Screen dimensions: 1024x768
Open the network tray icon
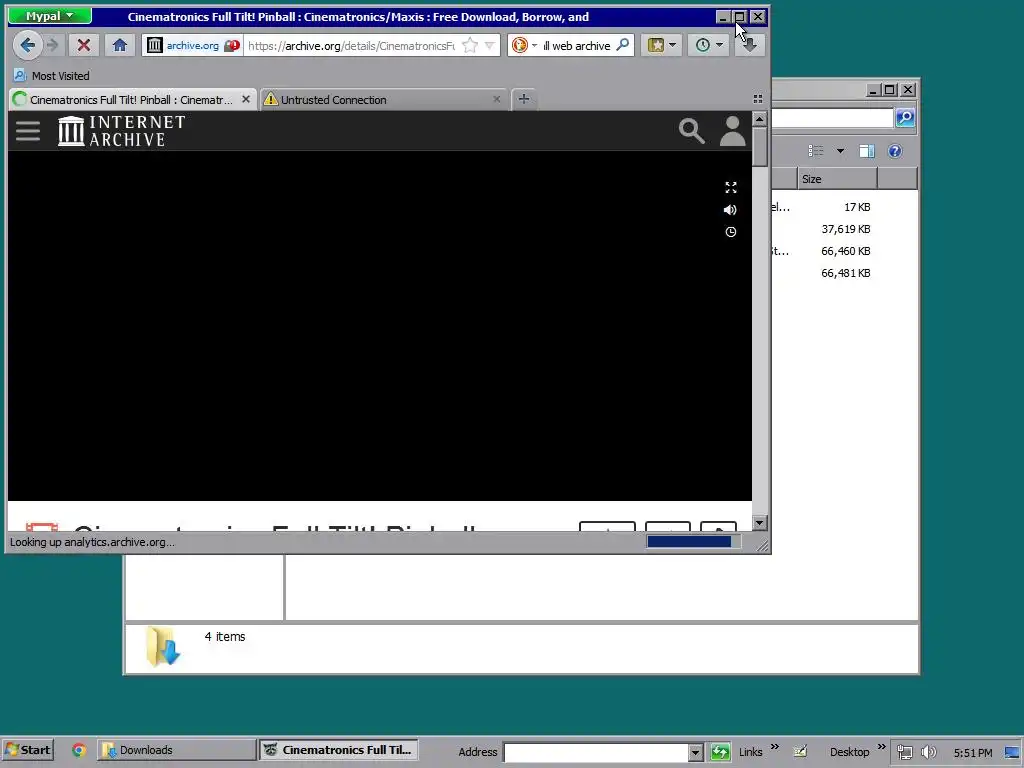point(904,752)
